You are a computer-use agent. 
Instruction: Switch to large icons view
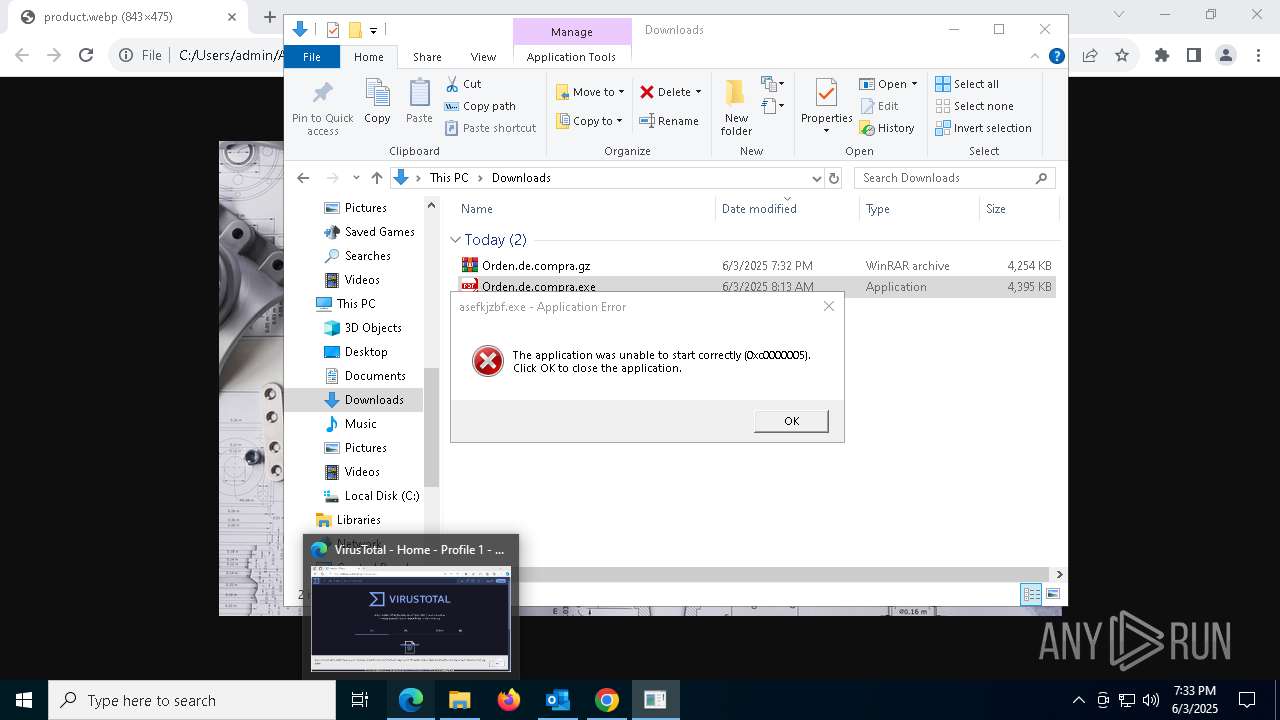click(x=1052, y=594)
